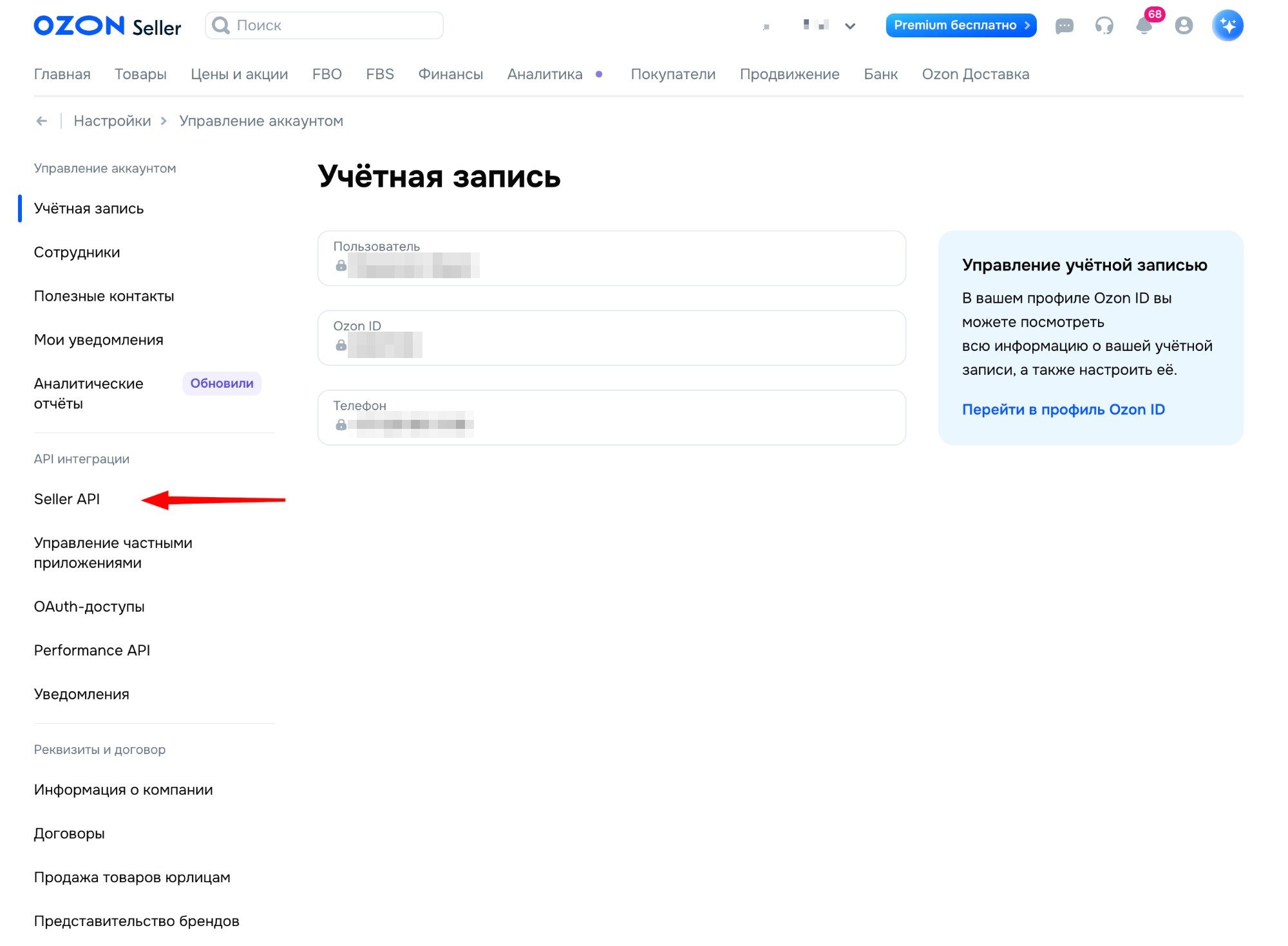Open the FBO menu
The height and width of the screenshot is (946, 1288).
tap(327, 74)
